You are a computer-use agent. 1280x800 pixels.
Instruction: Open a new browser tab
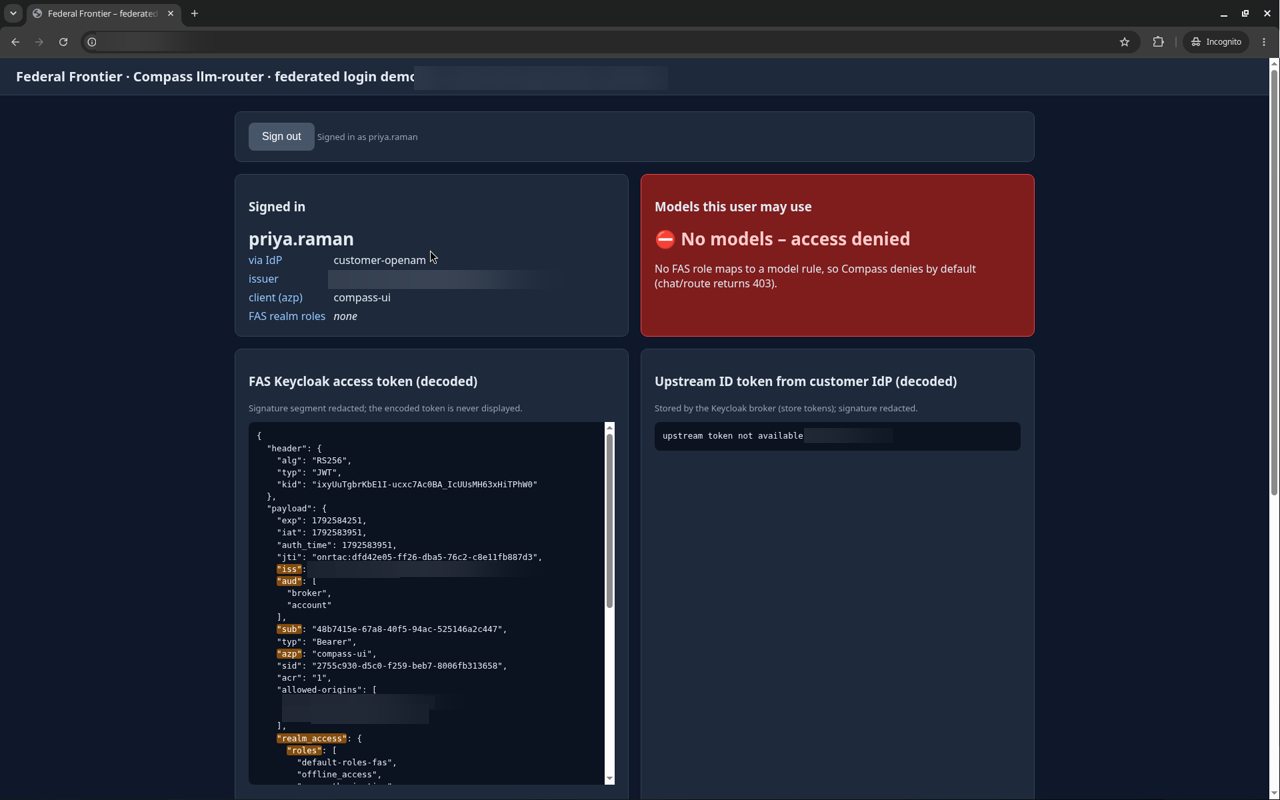pos(194,14)
